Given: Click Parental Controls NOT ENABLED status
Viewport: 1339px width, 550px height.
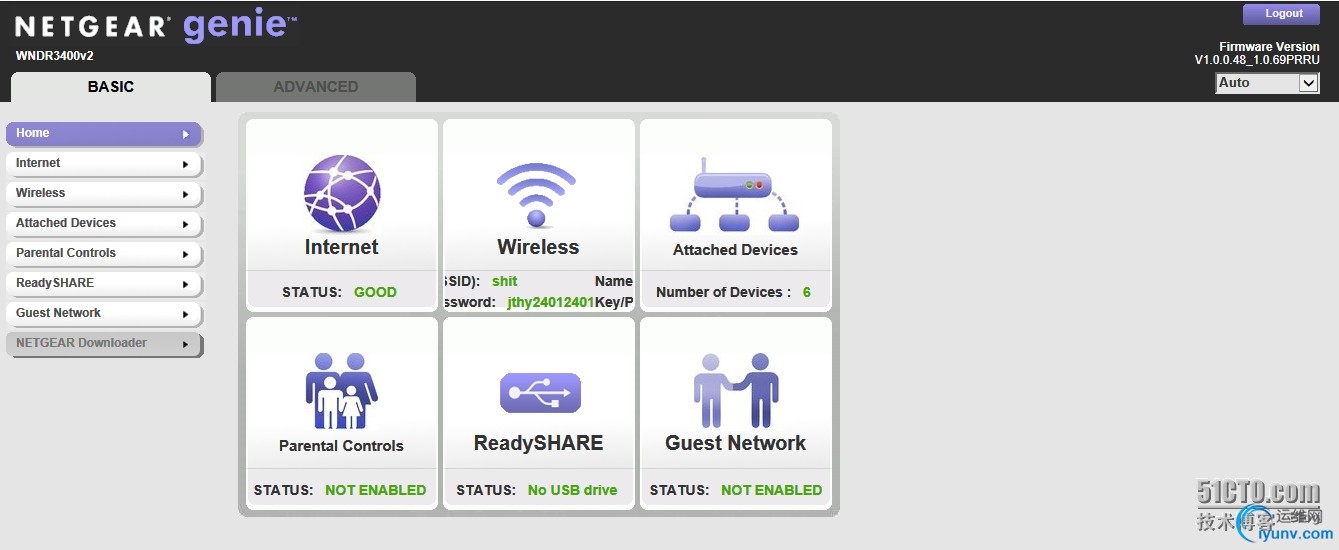Looking at the screenshot, I should tap(375, 490).
